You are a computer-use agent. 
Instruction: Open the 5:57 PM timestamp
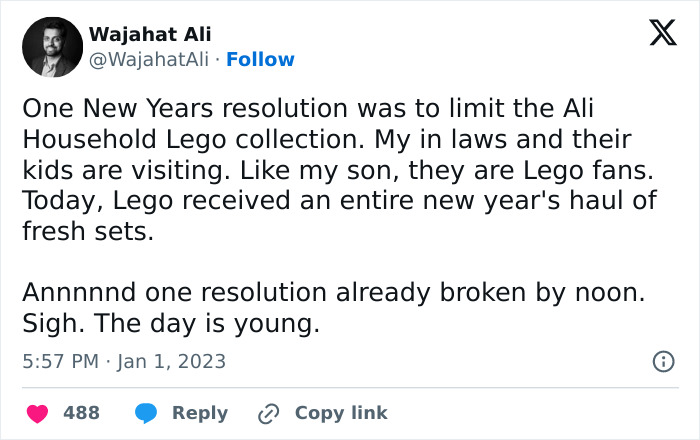coord(60,361)
